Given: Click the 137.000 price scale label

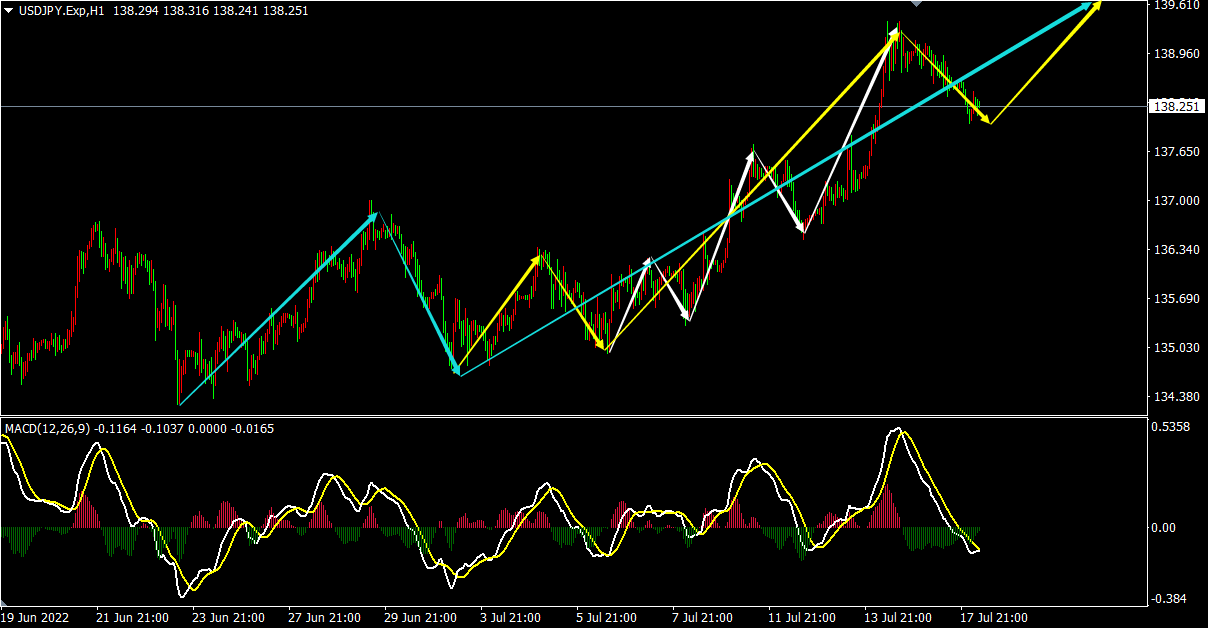Looking at the screenshot, I should coord(1177,201).
